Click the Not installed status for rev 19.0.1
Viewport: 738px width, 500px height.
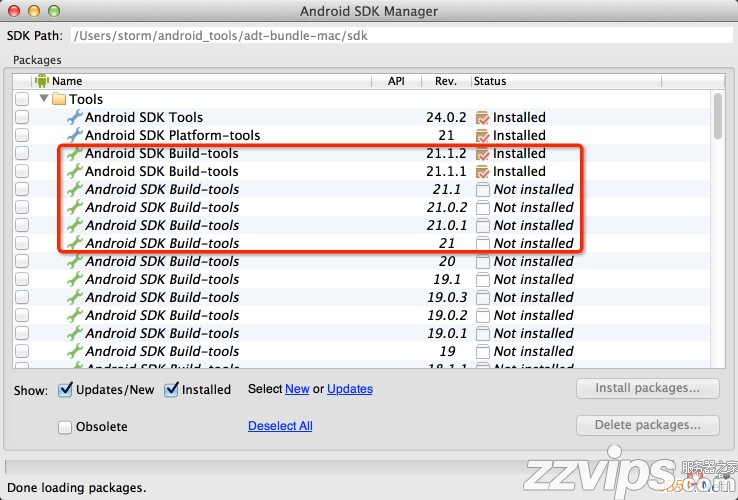tap(533, 333)
